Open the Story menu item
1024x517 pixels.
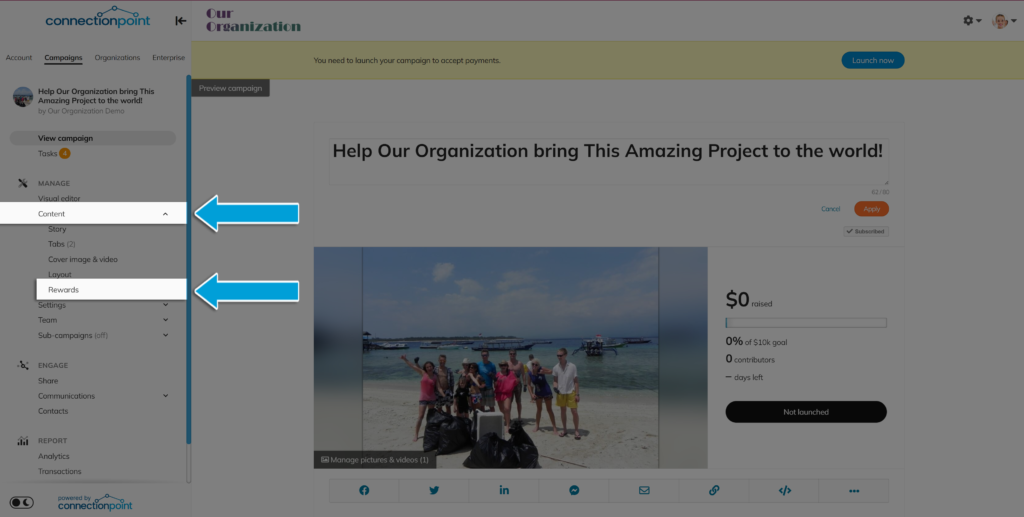[x=57, y=229]
